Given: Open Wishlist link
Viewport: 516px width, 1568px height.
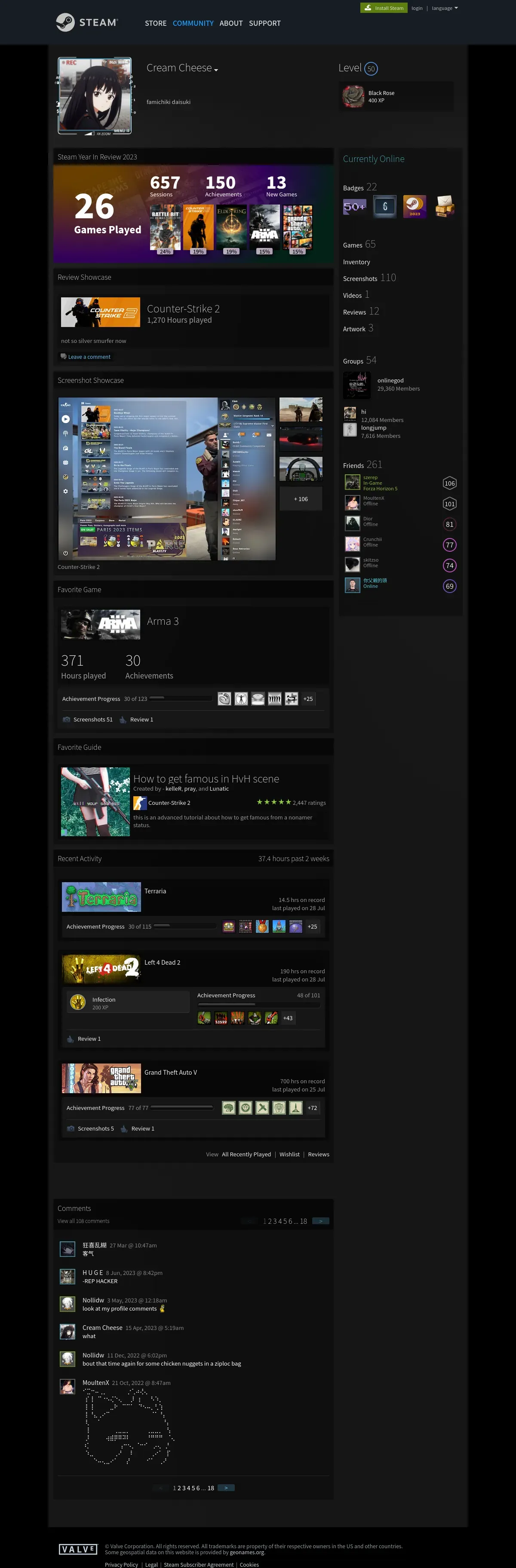Looking at the screenshot, I should [x=289, y=1154].
